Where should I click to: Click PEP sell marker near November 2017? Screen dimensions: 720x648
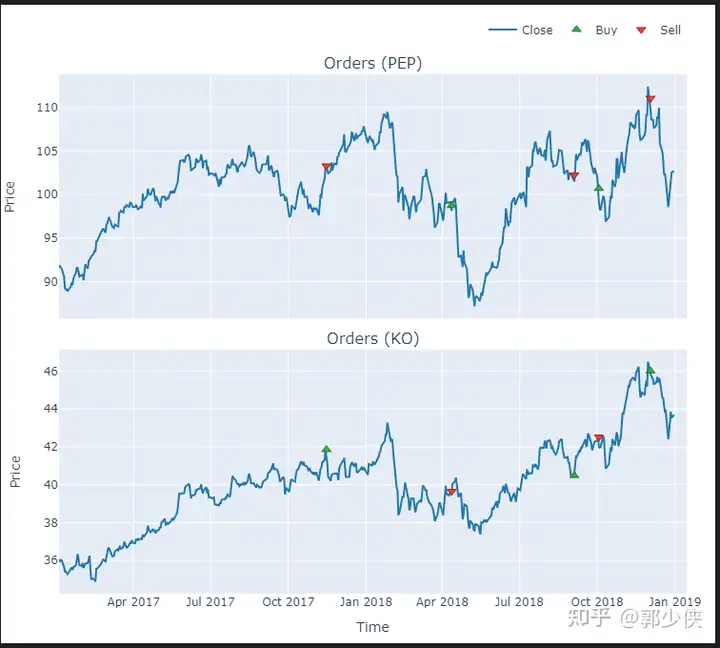tap(326, 167)
